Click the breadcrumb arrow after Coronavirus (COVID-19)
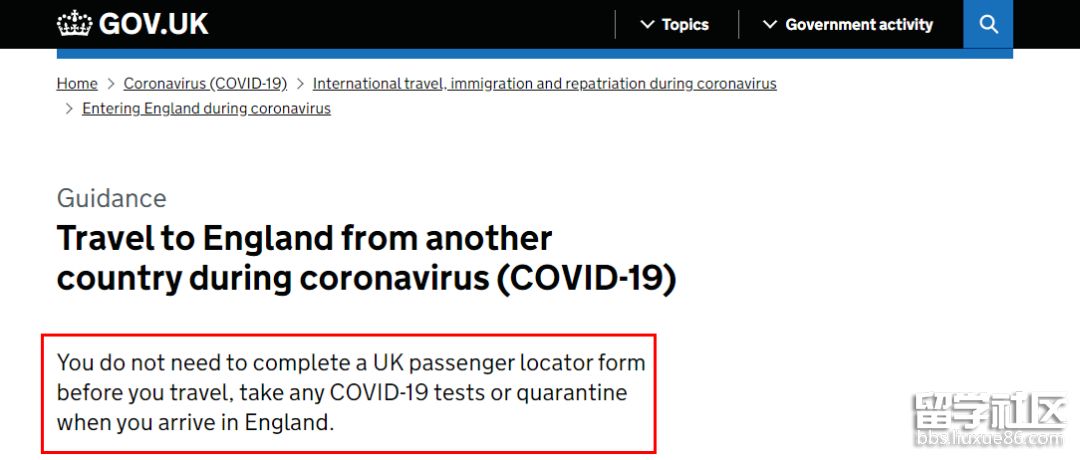 pyautogui.click(x=300, y=84)
